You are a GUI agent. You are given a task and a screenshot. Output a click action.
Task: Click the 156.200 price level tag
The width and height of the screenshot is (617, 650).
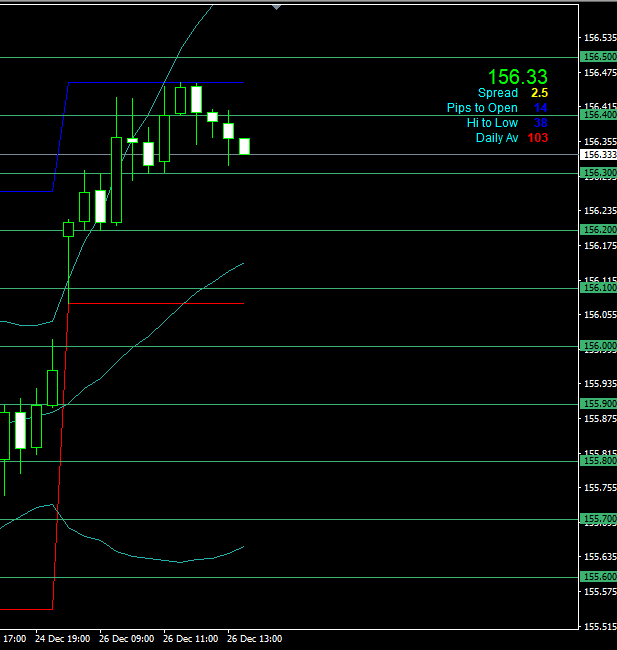pos(599,230)
